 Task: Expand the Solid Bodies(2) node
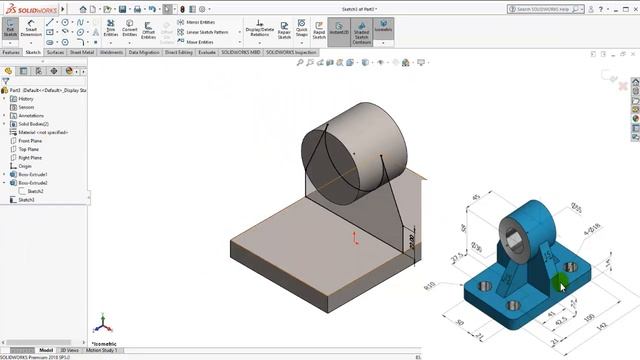(x=4, y=124)
